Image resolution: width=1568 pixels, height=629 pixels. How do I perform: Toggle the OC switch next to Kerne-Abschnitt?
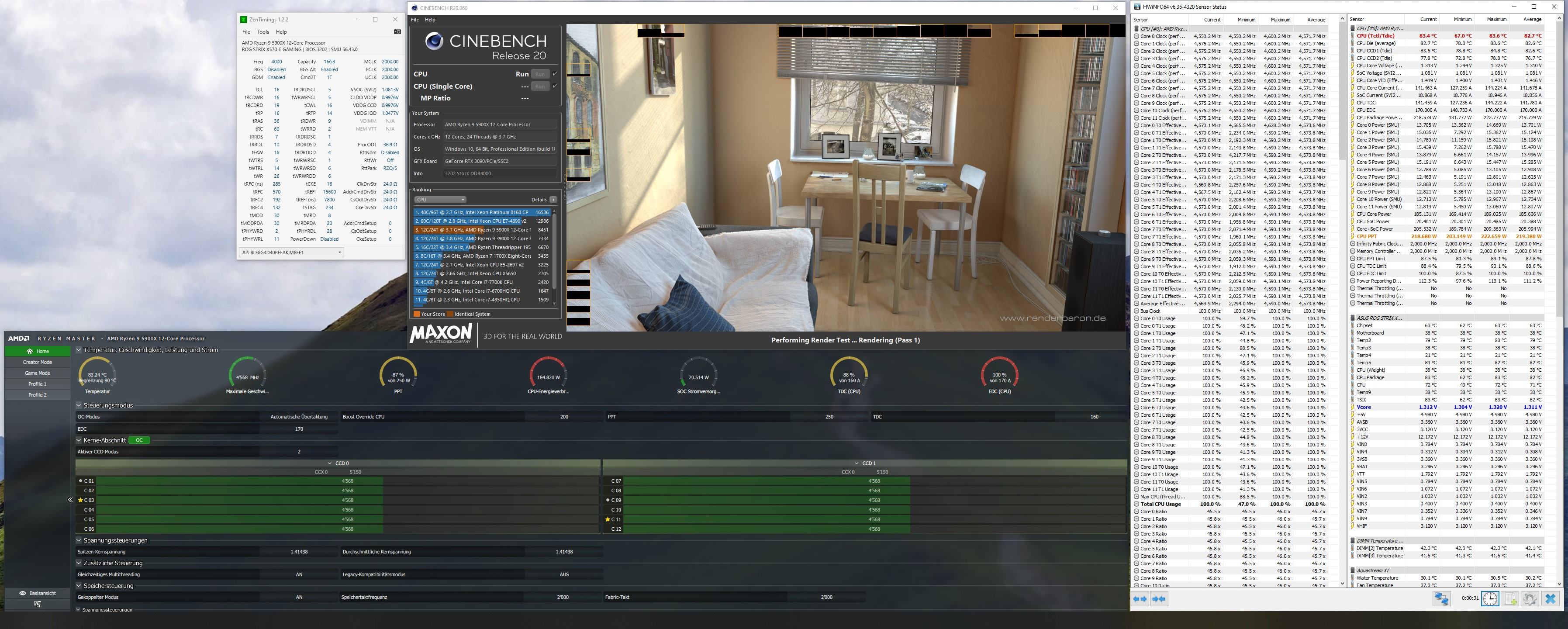pyautogui.click(x=139, y=440)
